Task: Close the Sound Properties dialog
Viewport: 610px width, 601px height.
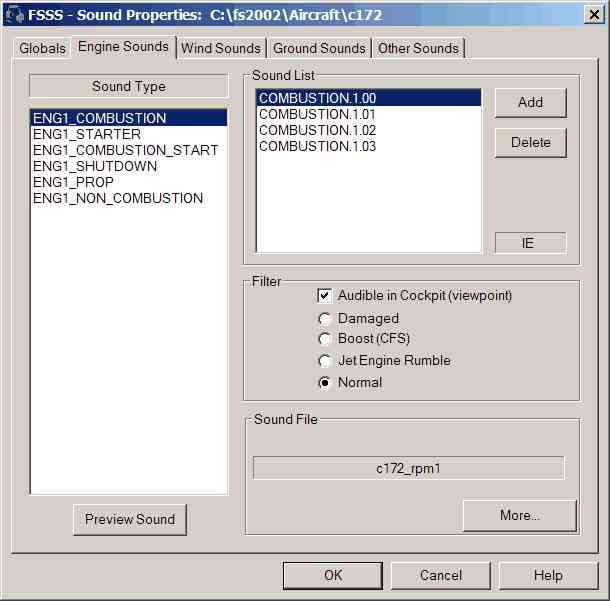Action: (x=594, y=15)
